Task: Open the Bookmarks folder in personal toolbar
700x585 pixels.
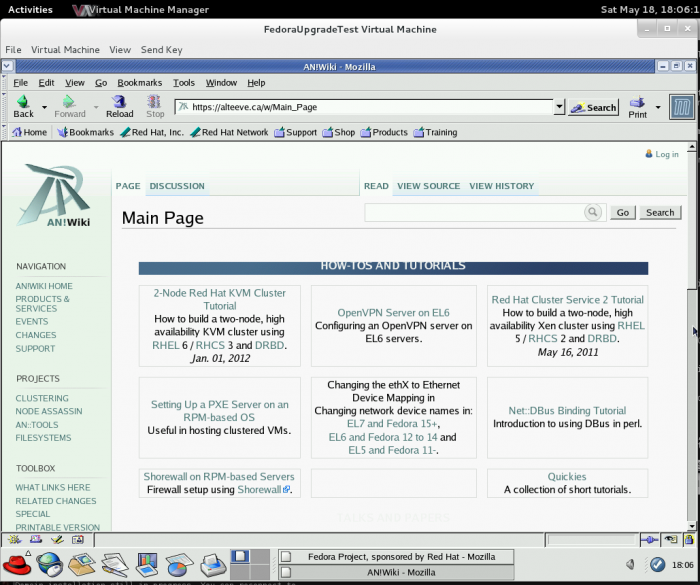Action: [x=85, y=132]
